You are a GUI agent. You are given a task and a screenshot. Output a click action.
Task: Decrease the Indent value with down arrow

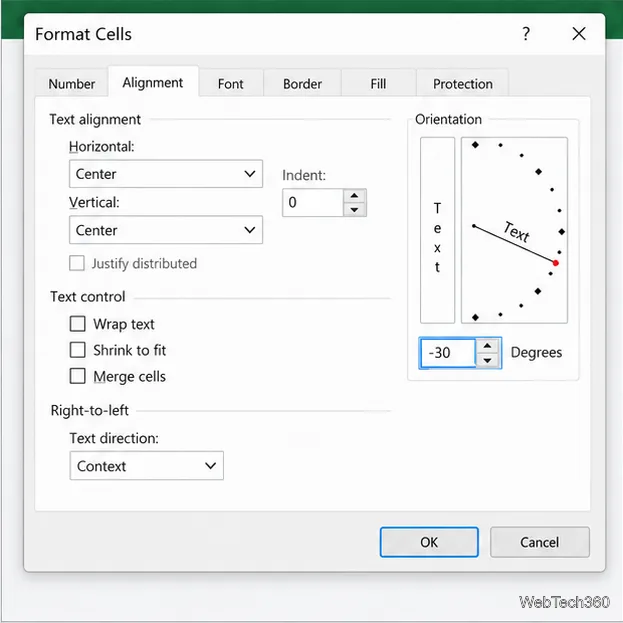coord(354,209)
